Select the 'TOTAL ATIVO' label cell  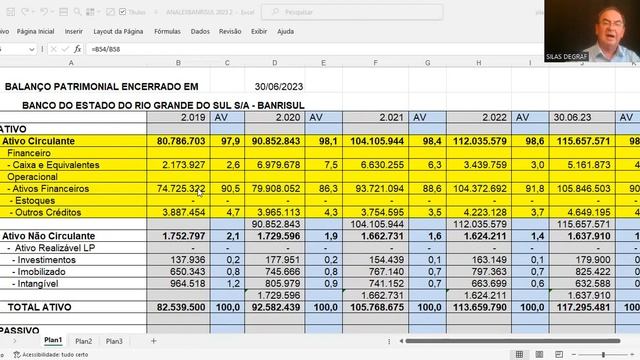point(73,307)
